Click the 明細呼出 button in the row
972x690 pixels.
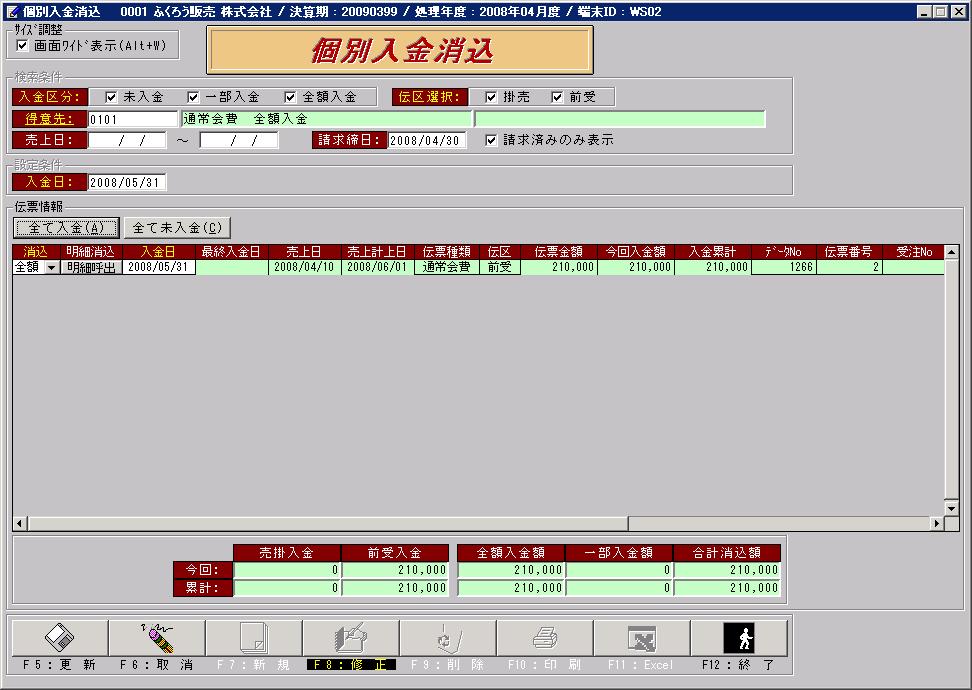[x=91, y=268]
